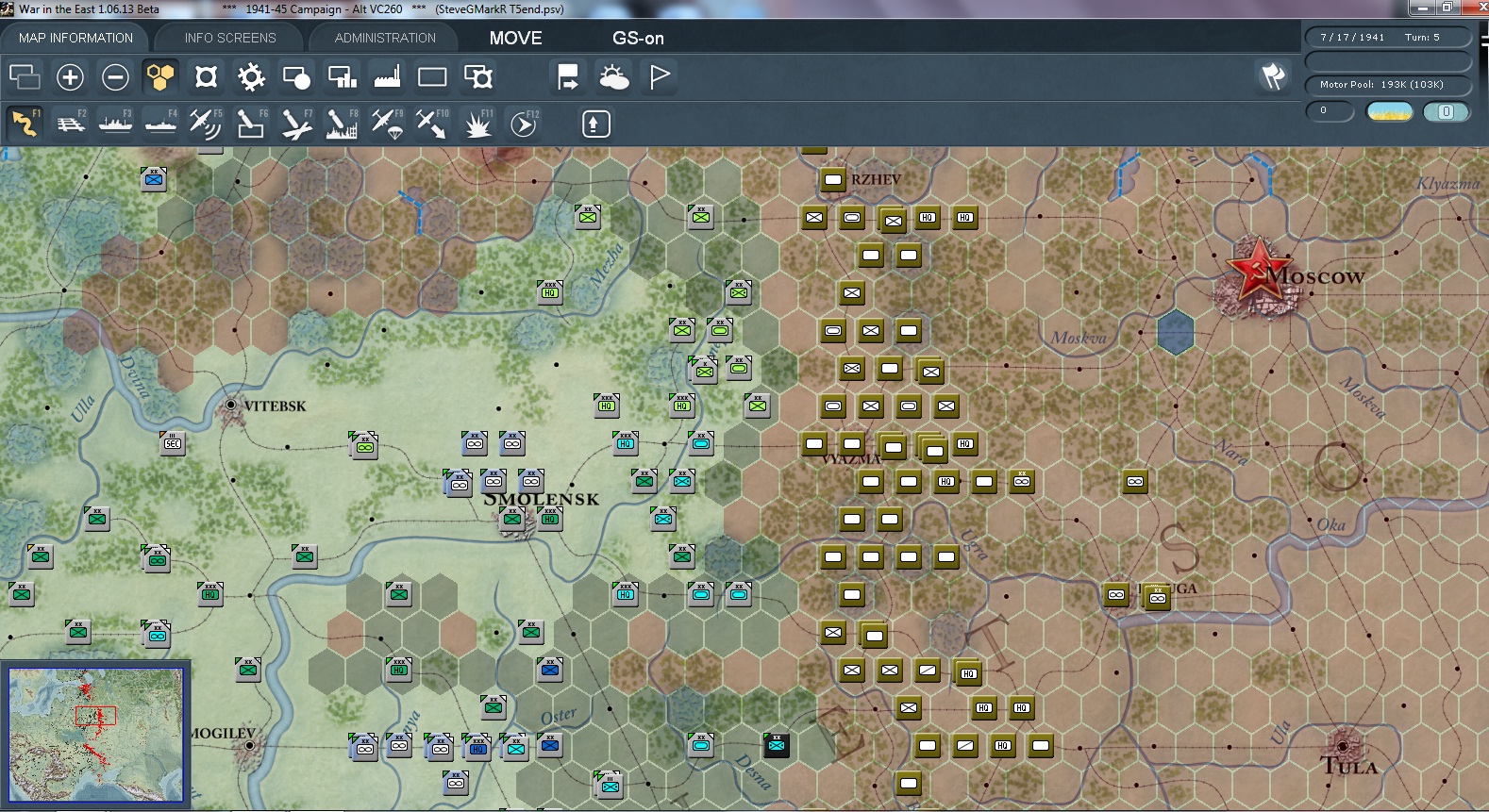Click the GS-on status label
1489x812 pixels.
tap(639, 38)
